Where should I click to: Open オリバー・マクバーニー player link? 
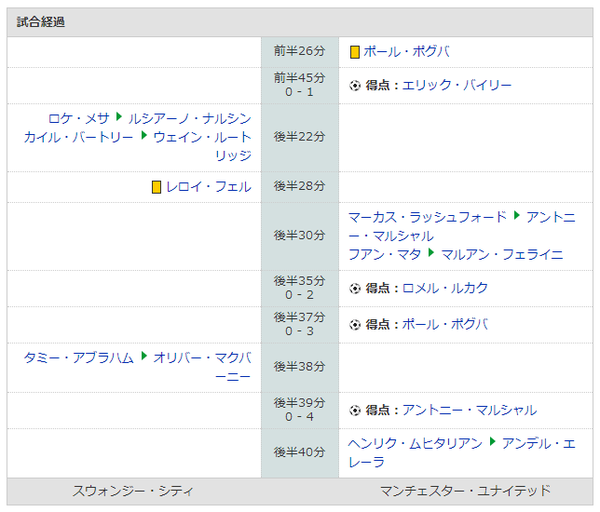pyautogui.click(x=202, y=367)
